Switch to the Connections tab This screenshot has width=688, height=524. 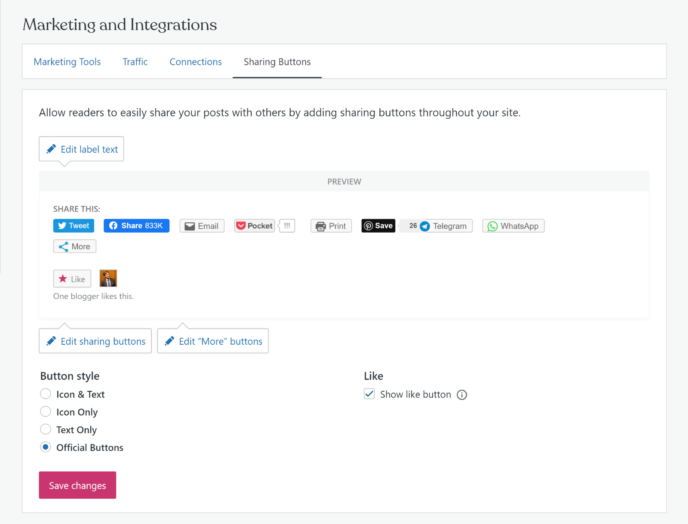click(x=196, y=62)
